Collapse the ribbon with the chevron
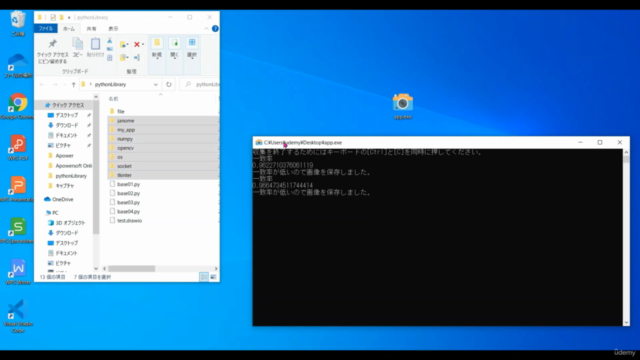 [206, 29]
